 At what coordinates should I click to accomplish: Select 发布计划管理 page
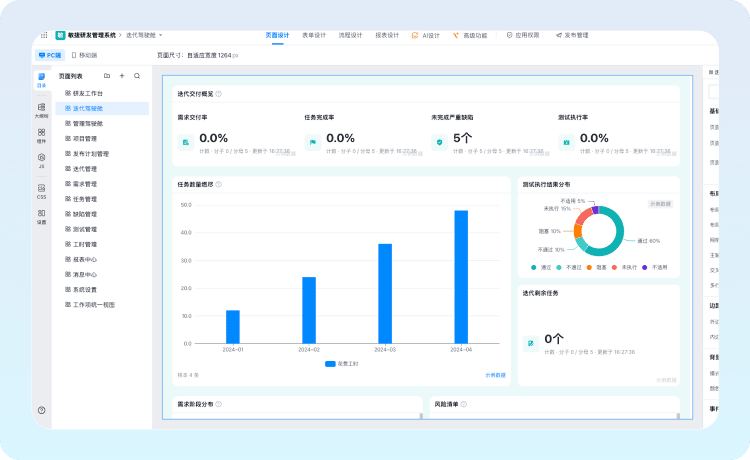click(x=102, y=154)
